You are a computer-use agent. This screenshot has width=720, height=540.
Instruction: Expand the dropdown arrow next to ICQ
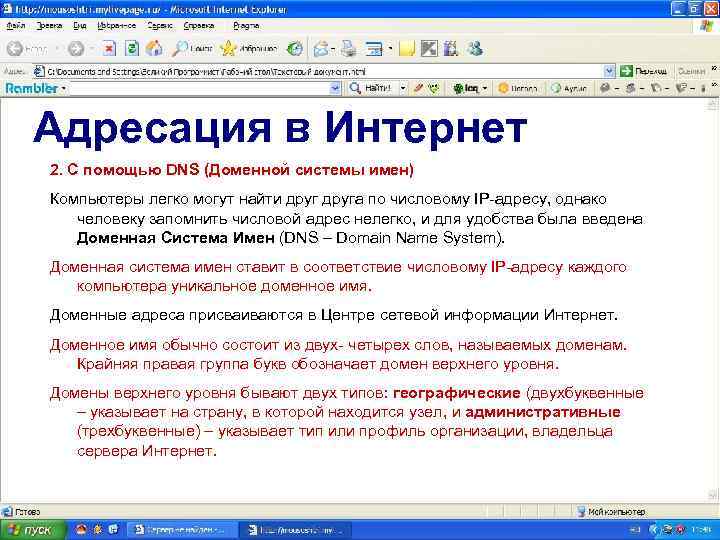click(484, 88)
